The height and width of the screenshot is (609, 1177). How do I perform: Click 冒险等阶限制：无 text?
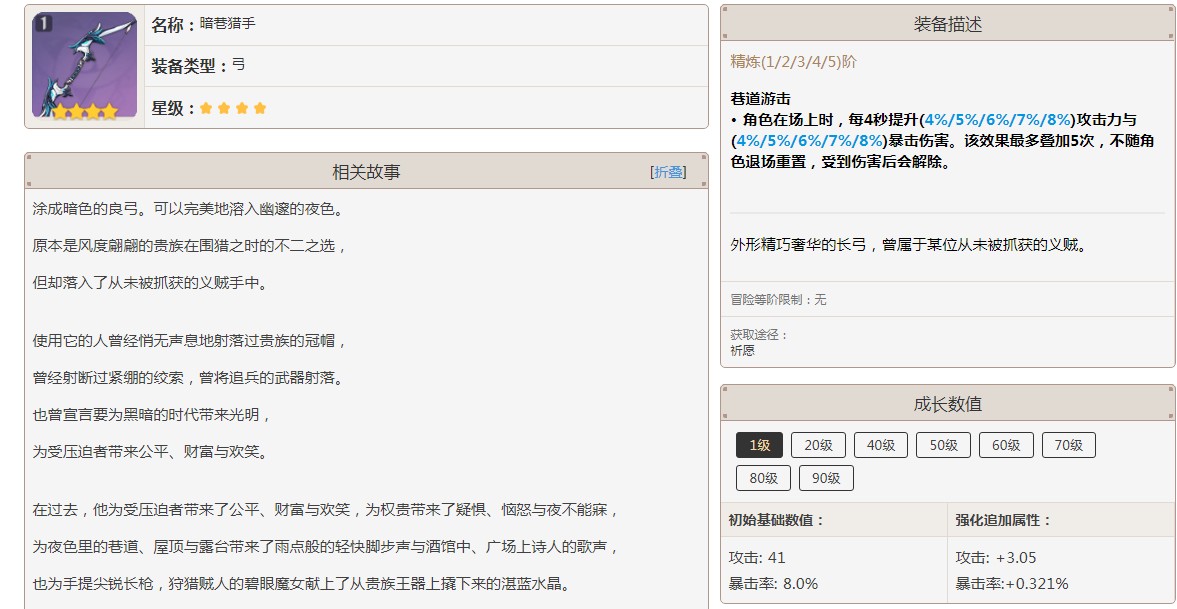click(x=778, y=300)
